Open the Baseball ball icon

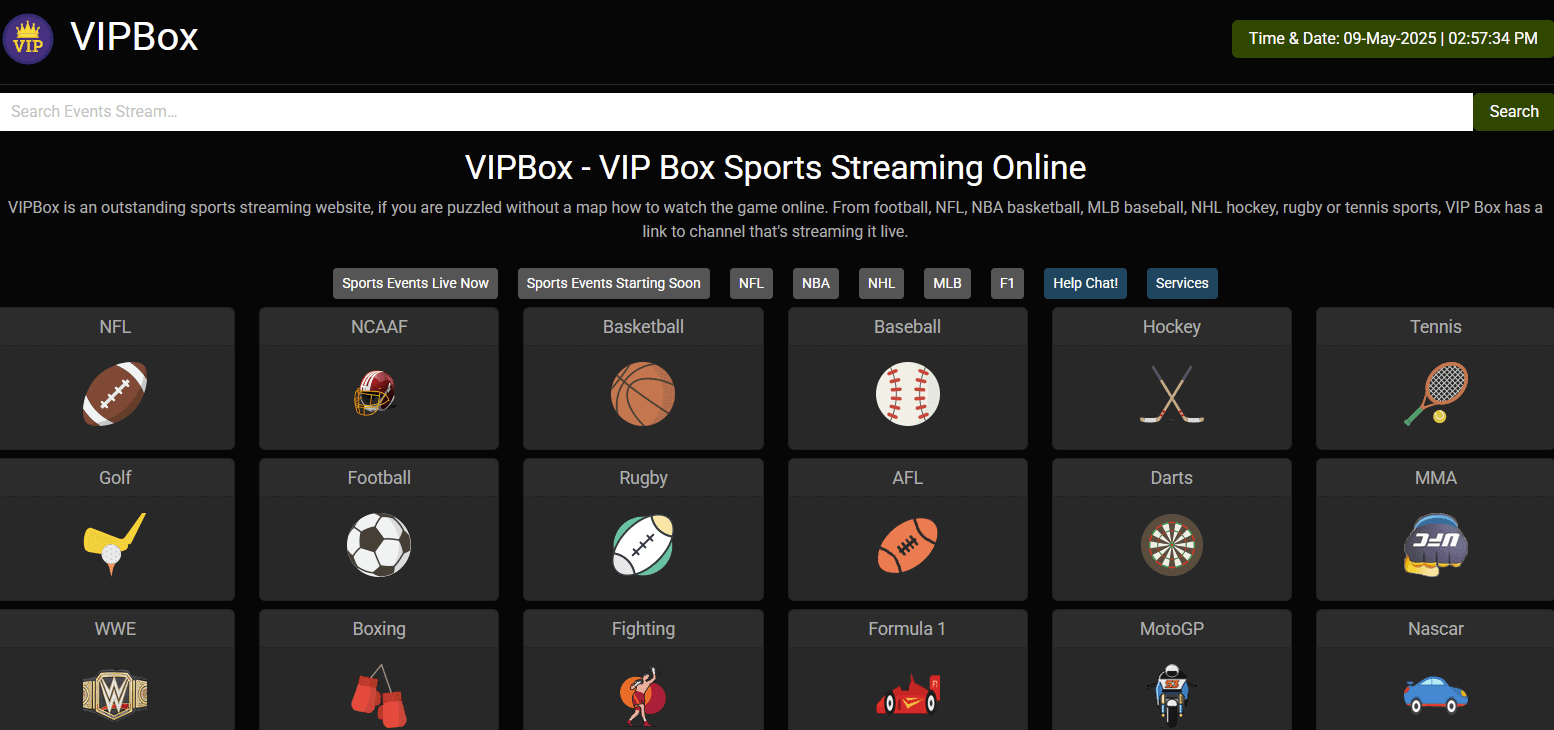908,394
